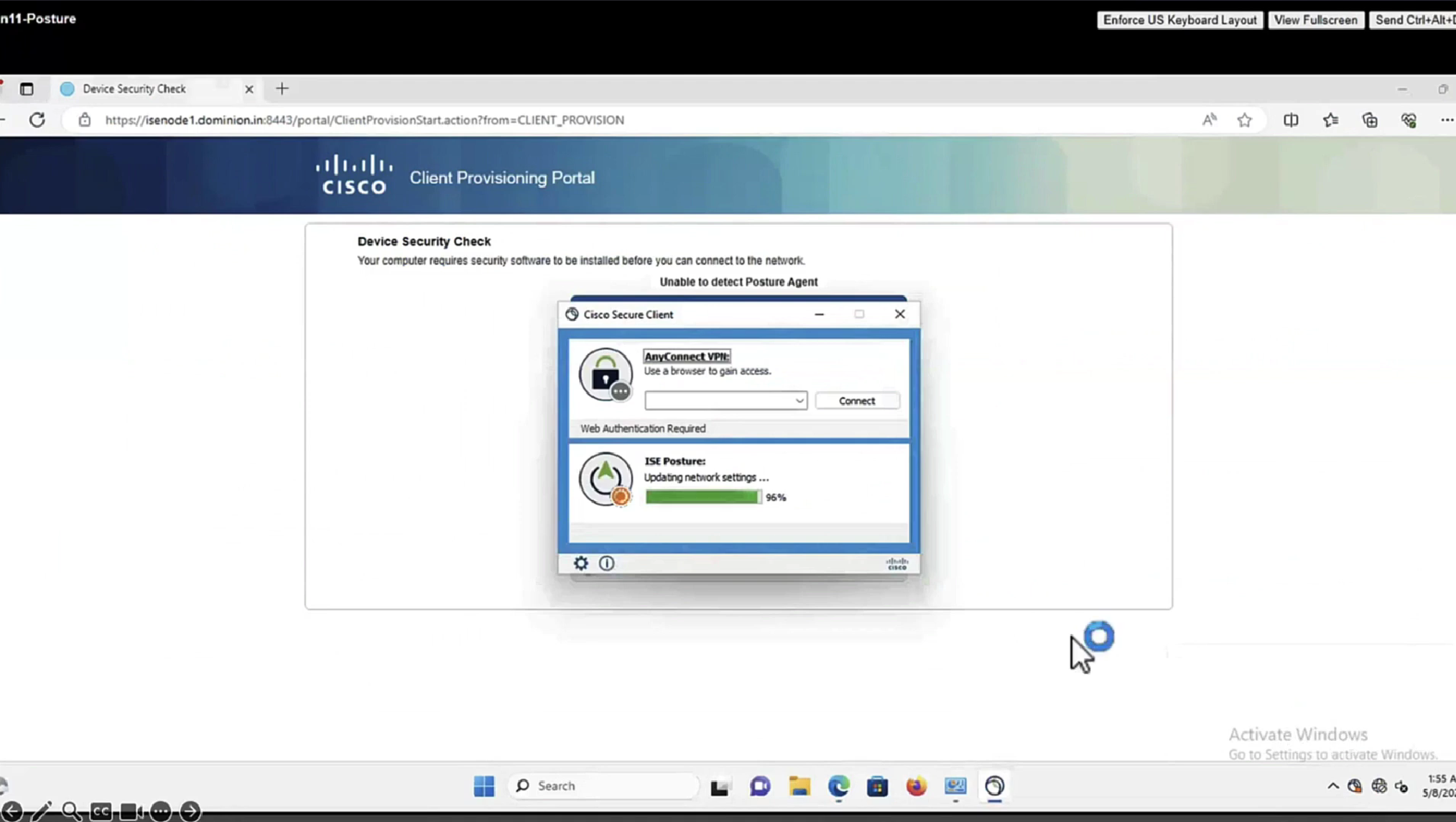This screenshot has width=1456, height=822.
Task: Open Edge Settings and more menu
Action: [x=1446, y=120]
